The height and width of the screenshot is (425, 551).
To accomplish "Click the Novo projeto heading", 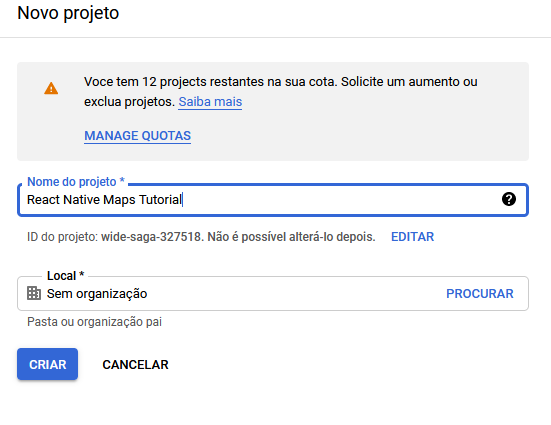I will click(68, 13).
